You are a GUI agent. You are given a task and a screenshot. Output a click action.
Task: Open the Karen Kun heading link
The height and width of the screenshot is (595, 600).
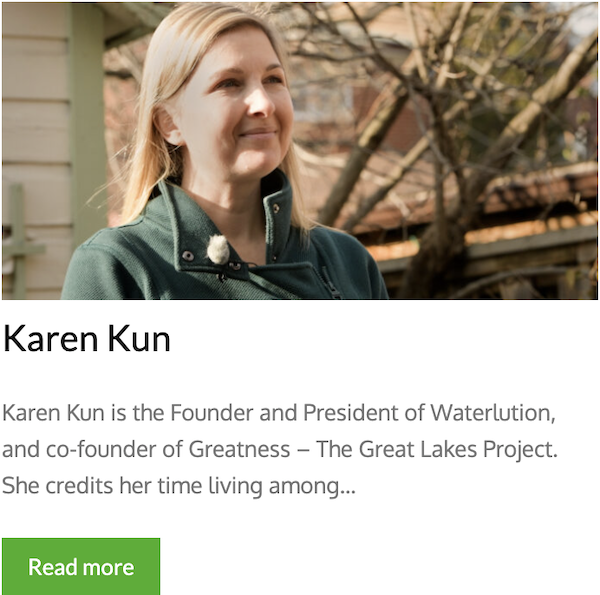pyautogui.click(x=86, y=338)
